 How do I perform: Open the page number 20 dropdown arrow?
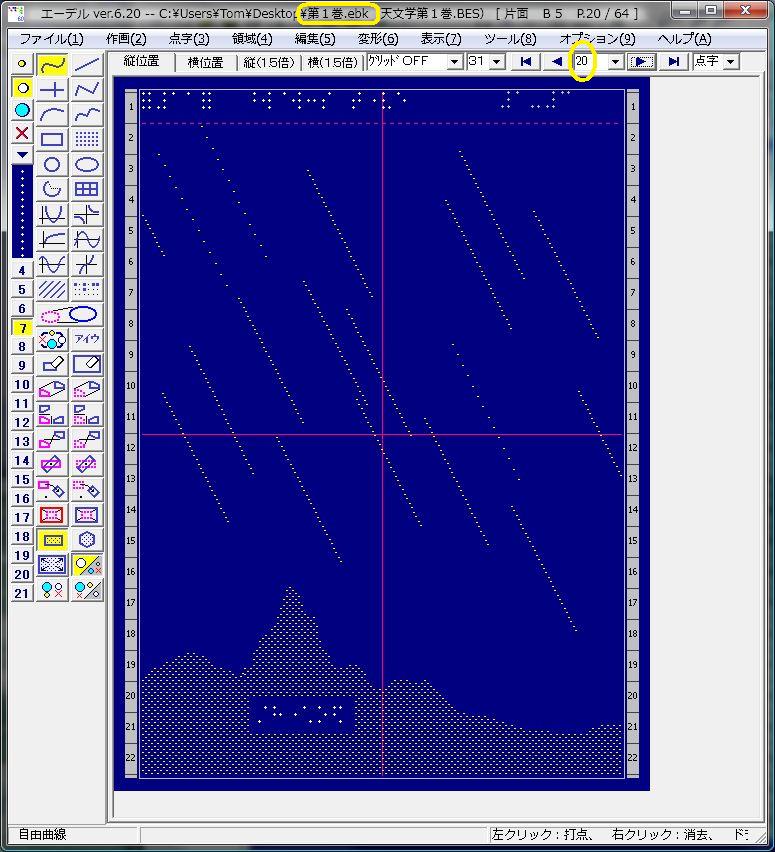pos(615,62)
